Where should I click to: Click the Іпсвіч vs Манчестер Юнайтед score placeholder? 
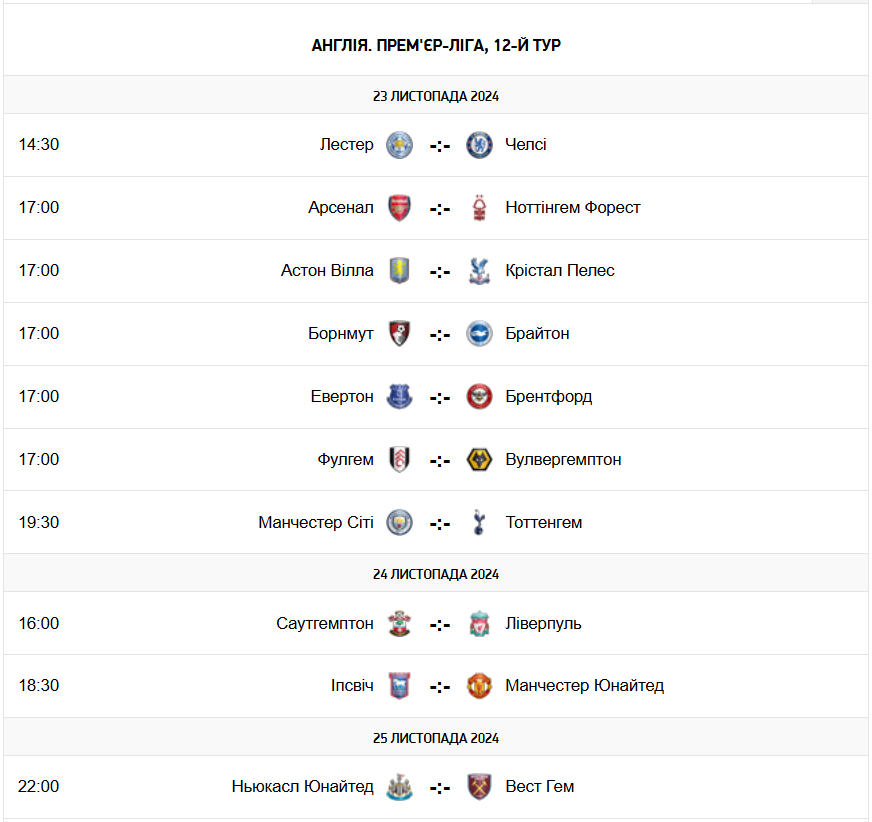point(440,687)
